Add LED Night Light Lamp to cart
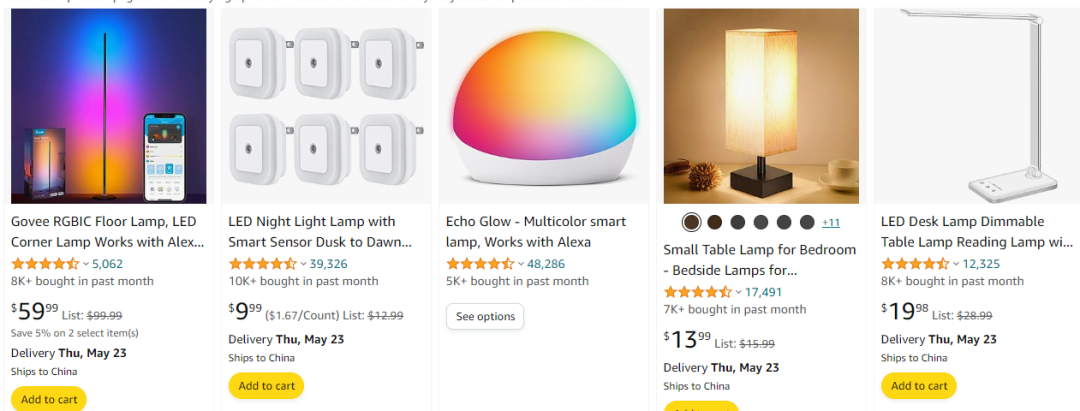 [x=266, y=386]
